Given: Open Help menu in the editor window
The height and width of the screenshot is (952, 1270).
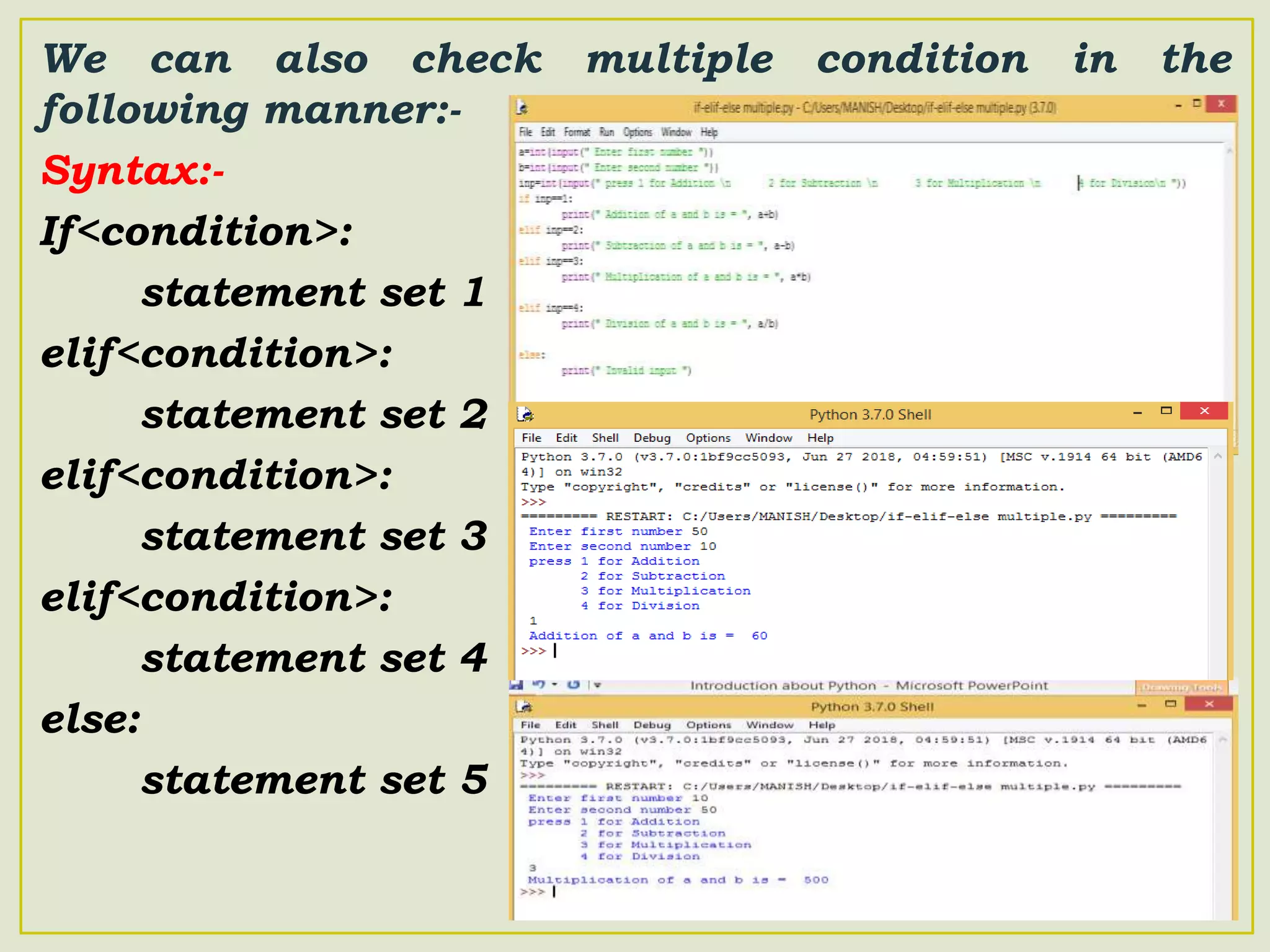Looking at the screenshot, I should pyautogui.click(x=709, y=132).
